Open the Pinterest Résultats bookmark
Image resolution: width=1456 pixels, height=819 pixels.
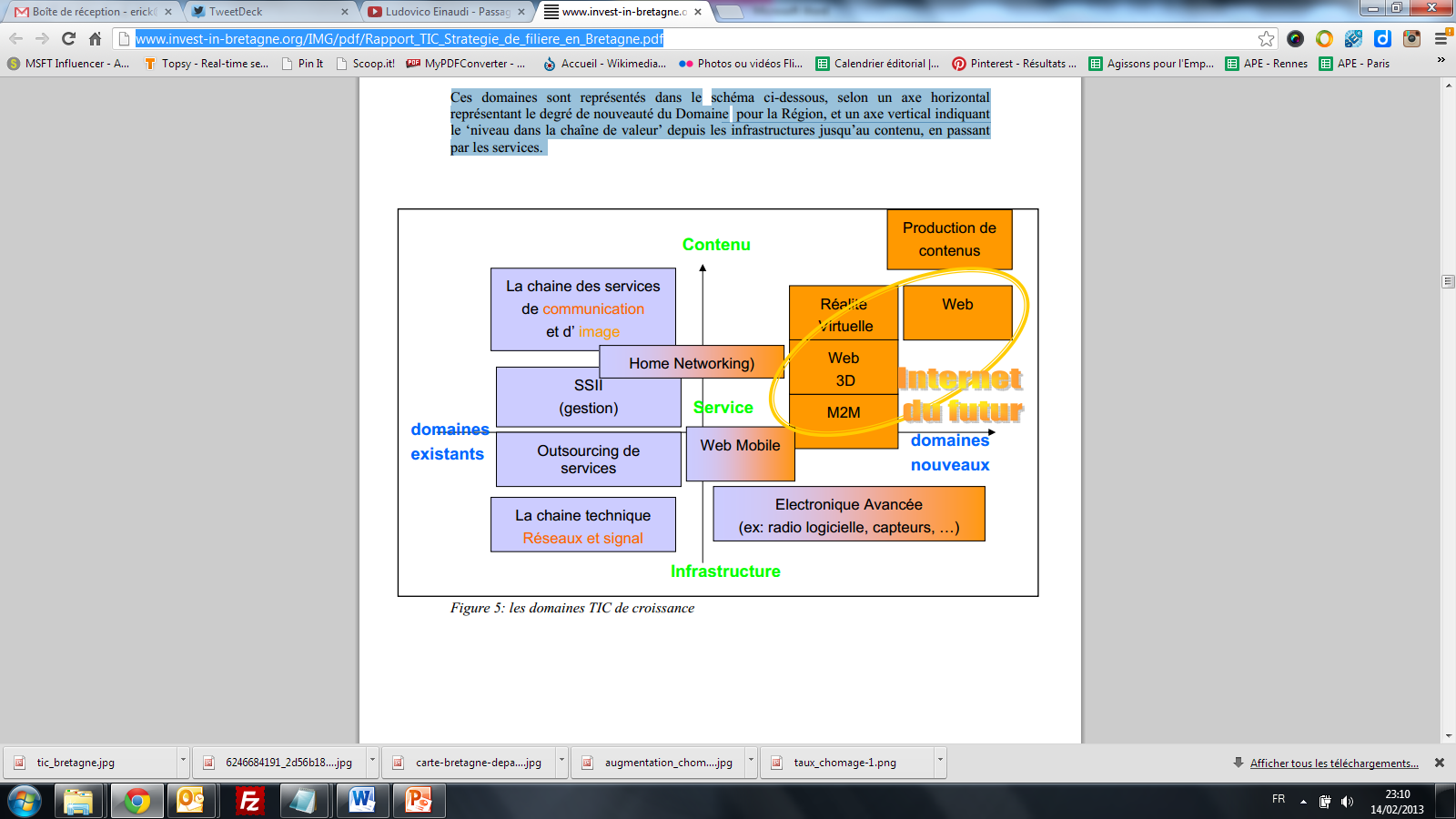[1015, 64]
